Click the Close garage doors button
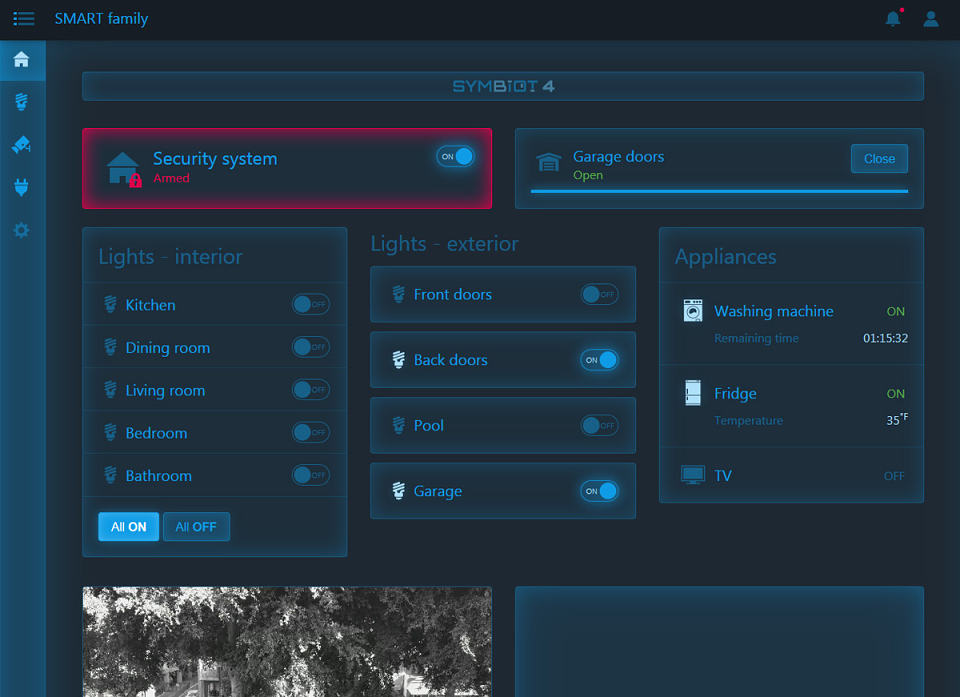This screenshot has height=697, width=960. 879,159
